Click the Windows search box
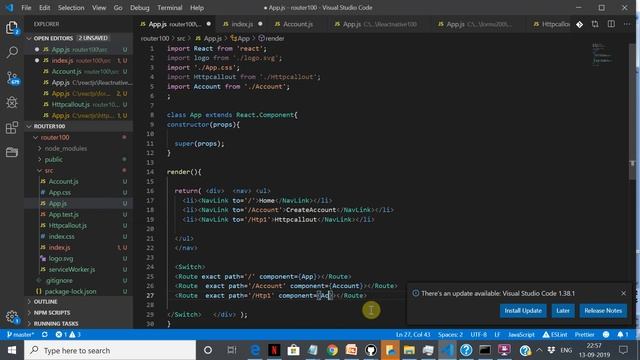Viewport: 640px width, 360px height. pyautogui.click(x=110, y=350)
